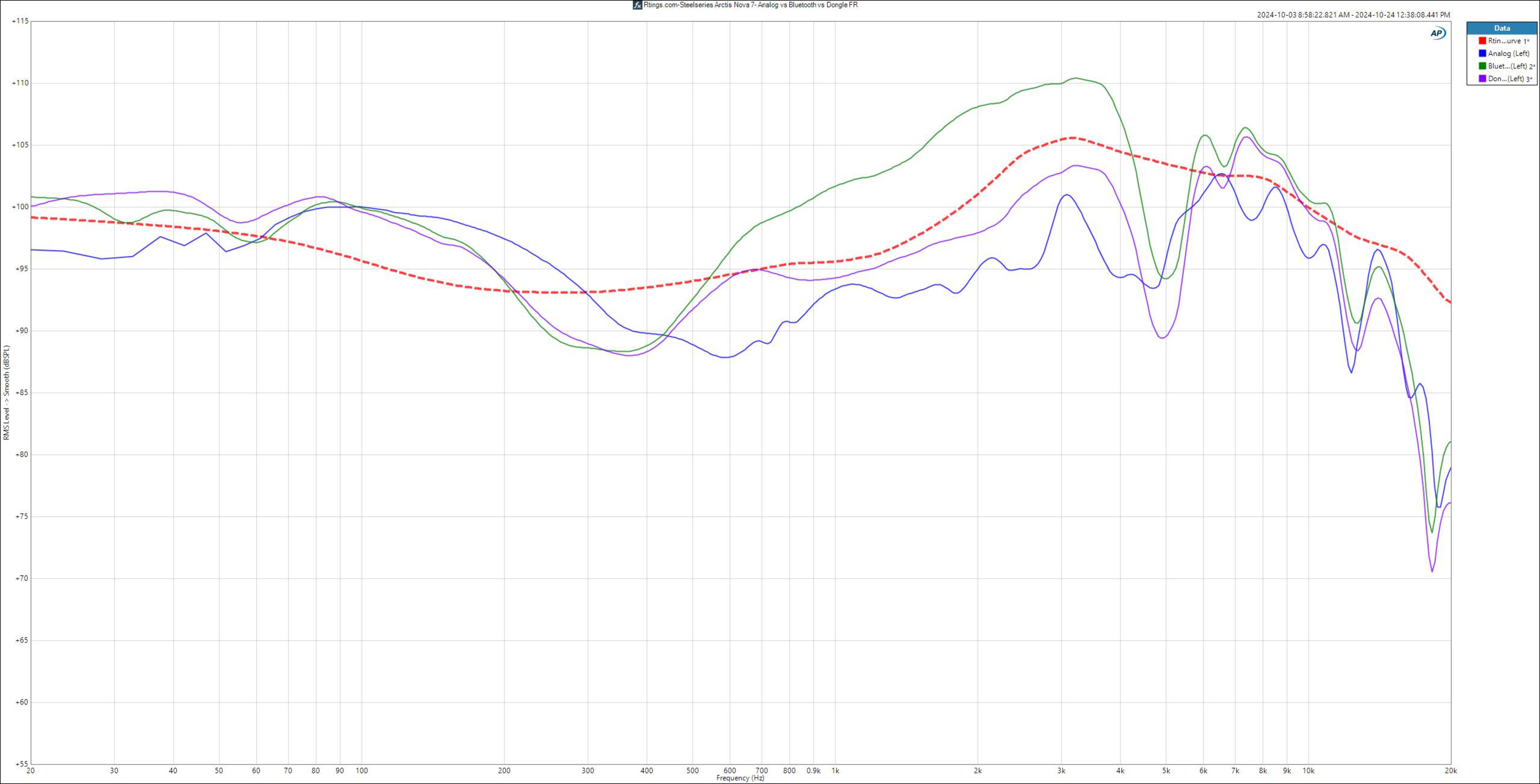Click the graph title text Rtings.com-Steelseries Arctis Nova 7

[750, 5]
